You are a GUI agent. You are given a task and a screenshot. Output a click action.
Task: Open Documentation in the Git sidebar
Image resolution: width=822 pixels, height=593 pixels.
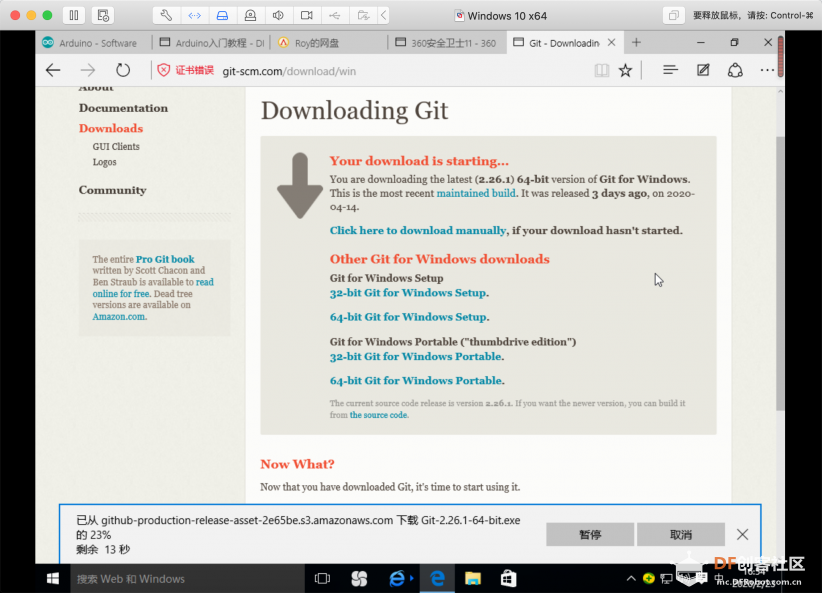[123, 108]
